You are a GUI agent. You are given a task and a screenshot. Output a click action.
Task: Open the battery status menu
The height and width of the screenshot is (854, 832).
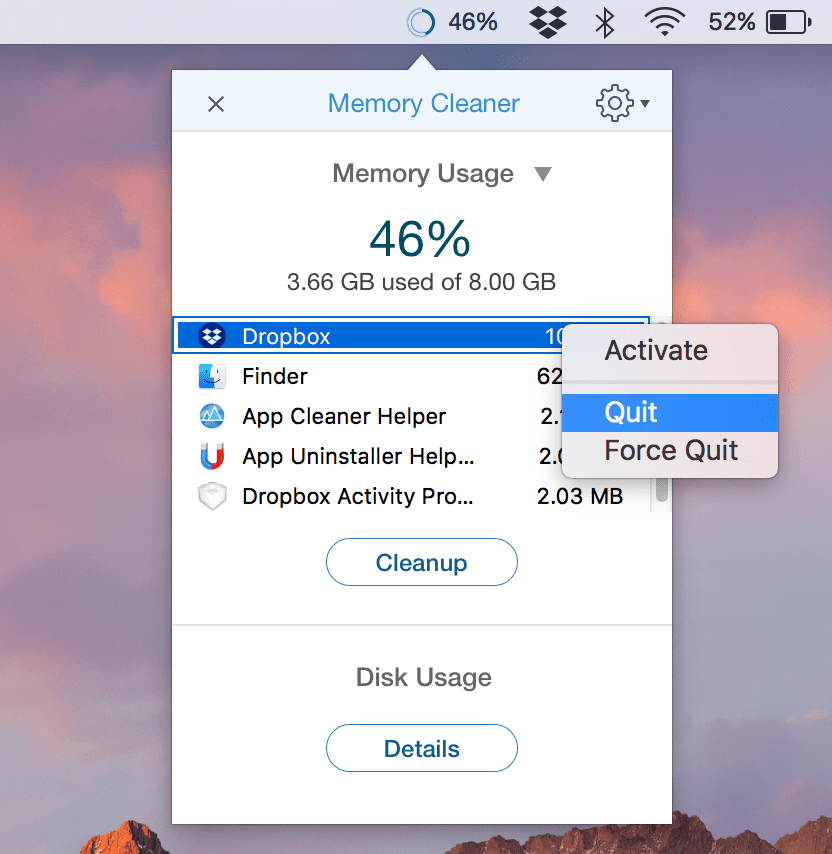point(788,21)
